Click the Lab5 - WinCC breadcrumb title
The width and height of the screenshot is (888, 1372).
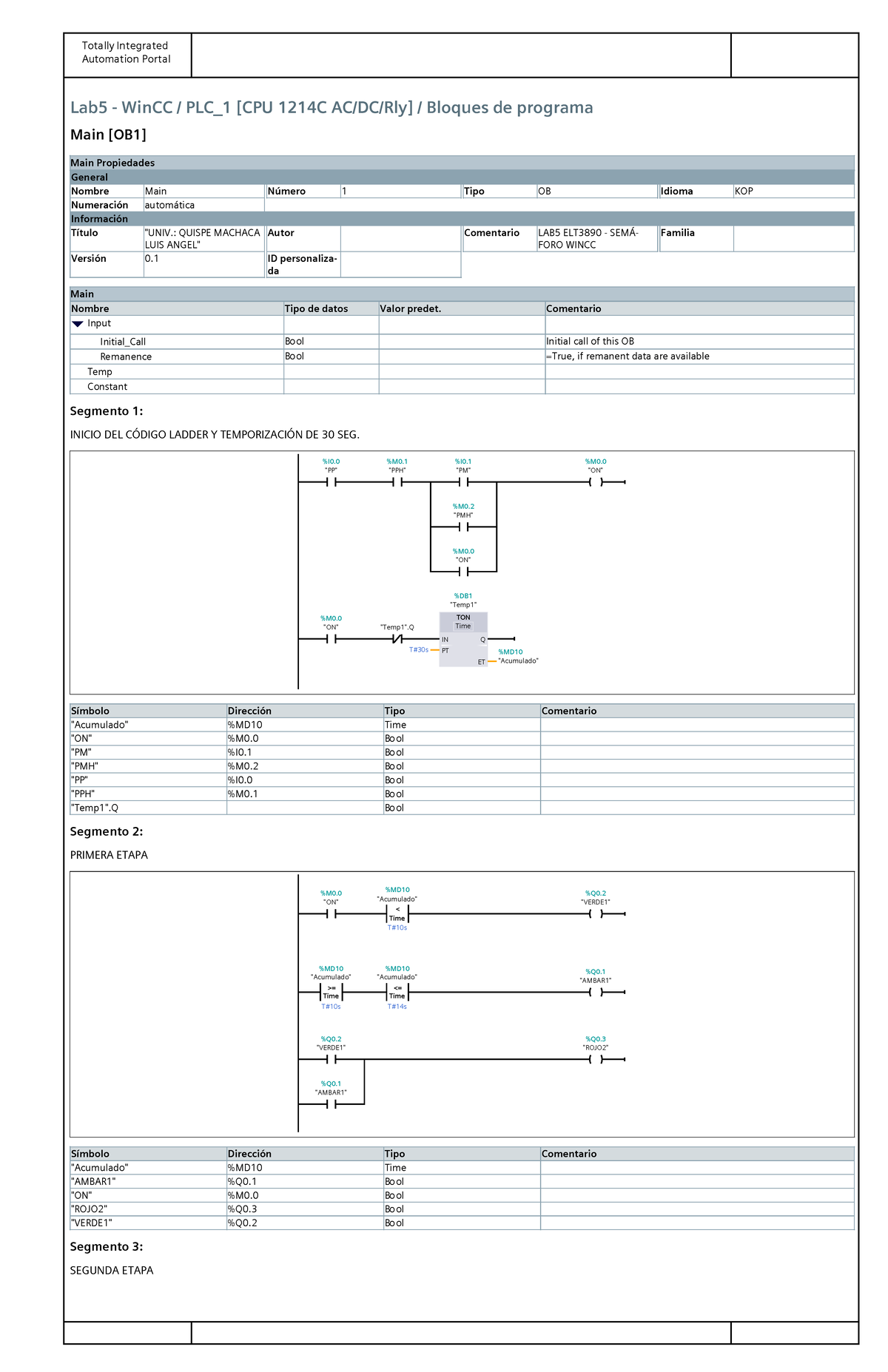(x=332, y=107)
